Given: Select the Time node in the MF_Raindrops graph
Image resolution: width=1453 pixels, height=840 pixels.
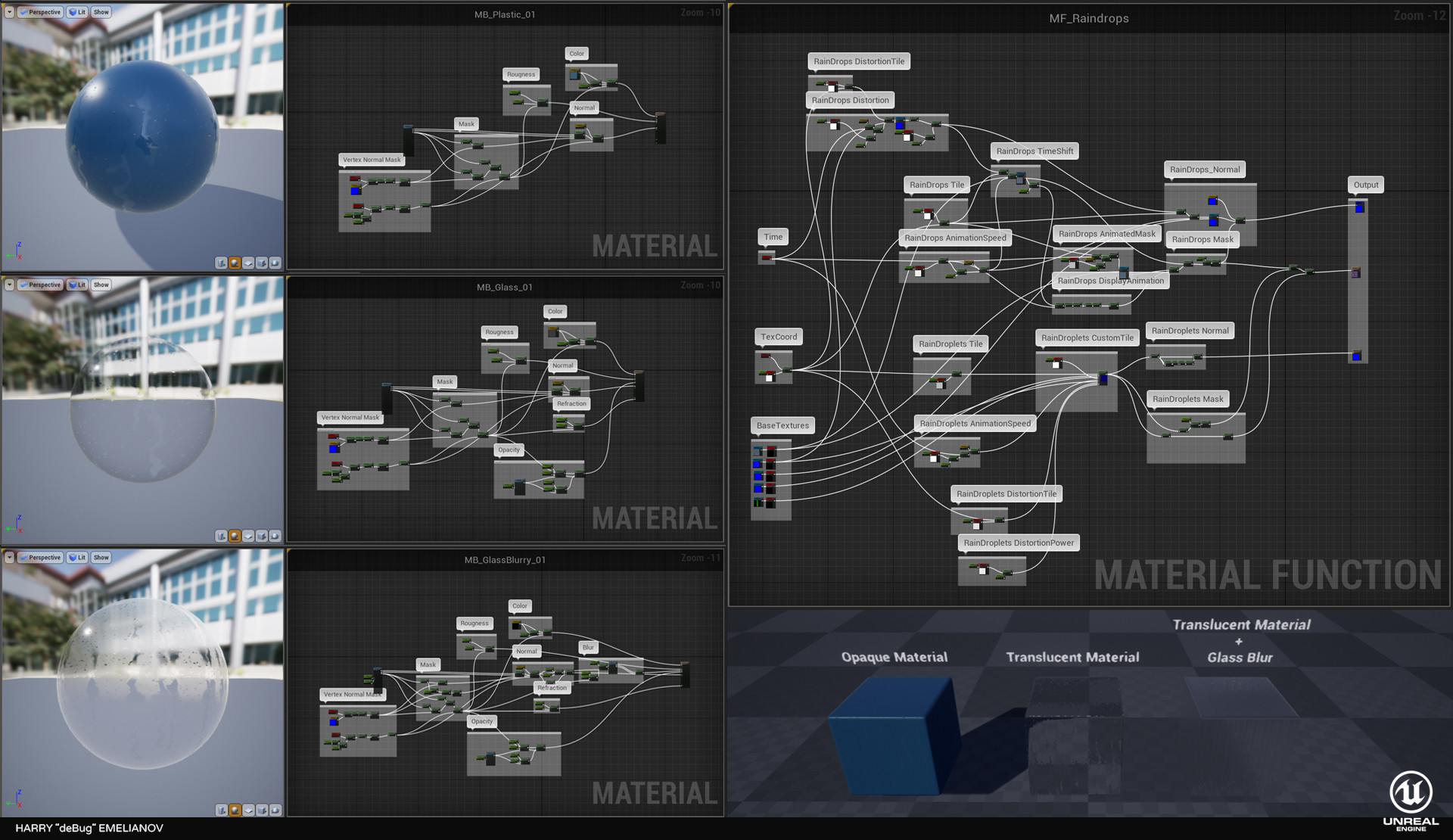Looking at the screenshot, I should (767, 257).
